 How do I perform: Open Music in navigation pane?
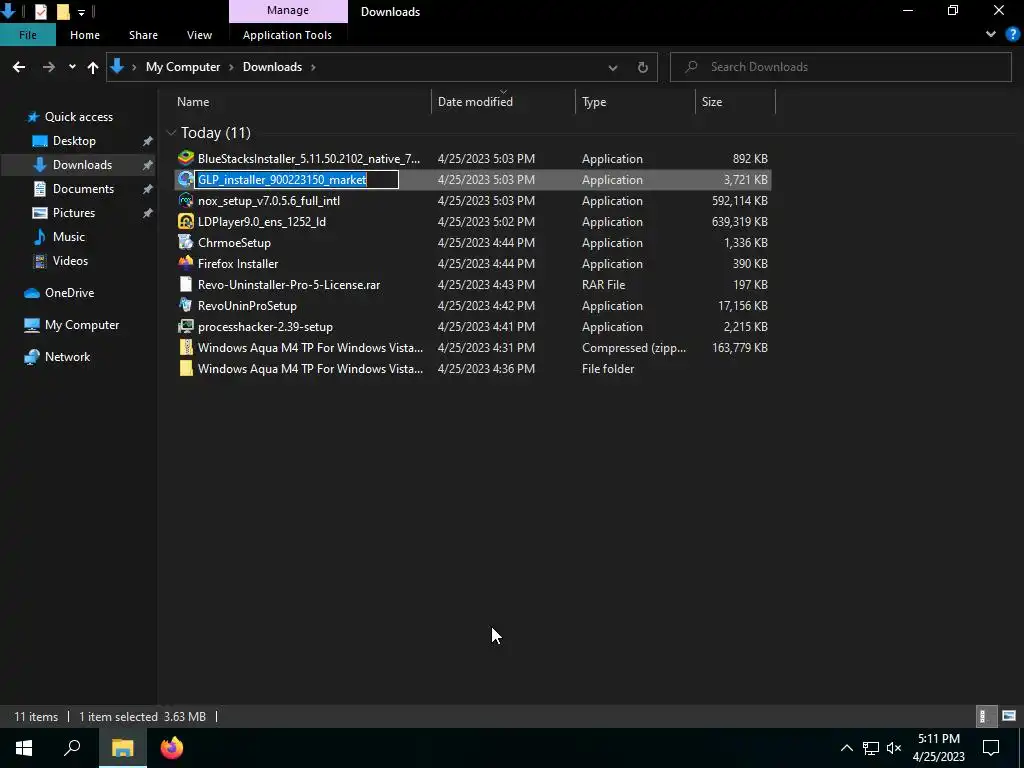coord(69,237)
